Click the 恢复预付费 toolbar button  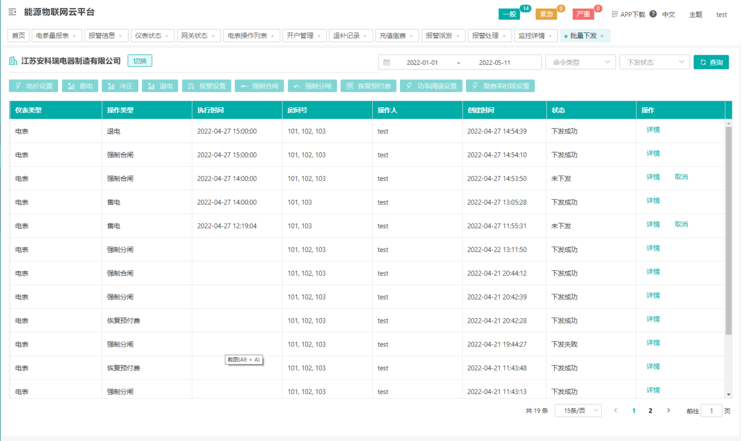[368, 86]
